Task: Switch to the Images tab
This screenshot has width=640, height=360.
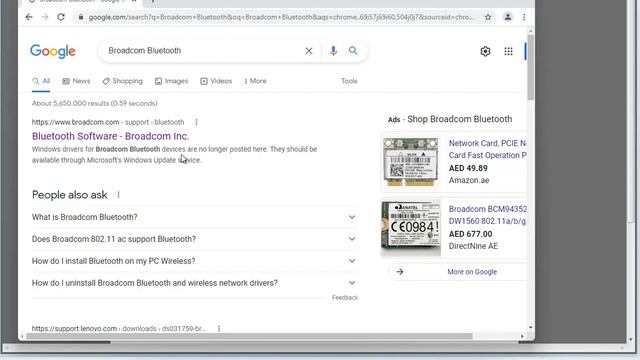Action: 171,81
